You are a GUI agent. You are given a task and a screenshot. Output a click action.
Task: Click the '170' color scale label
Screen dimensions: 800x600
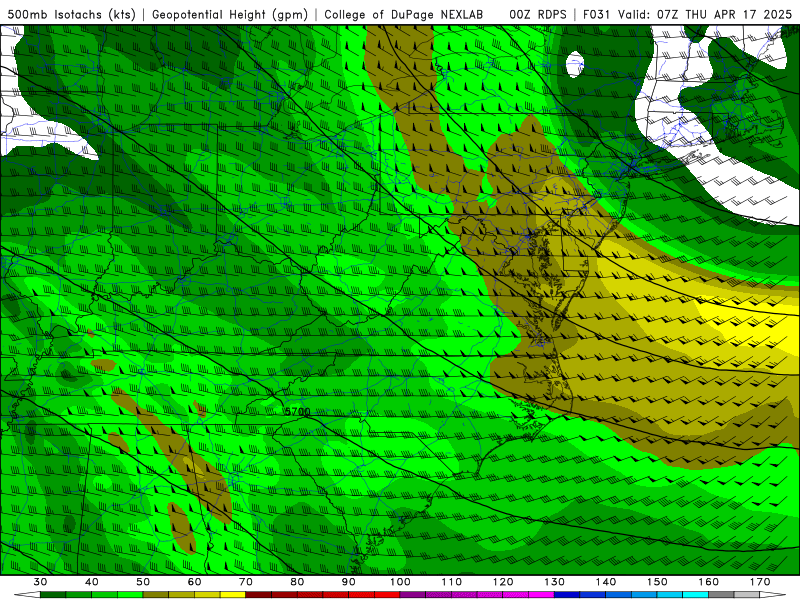pos(760,582)
